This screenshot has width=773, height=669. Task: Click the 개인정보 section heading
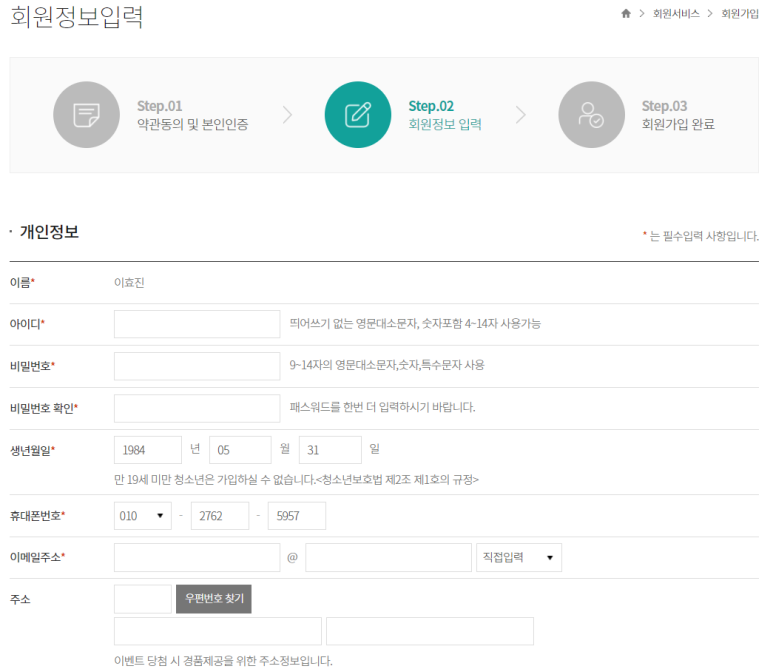tap(49, 232)
